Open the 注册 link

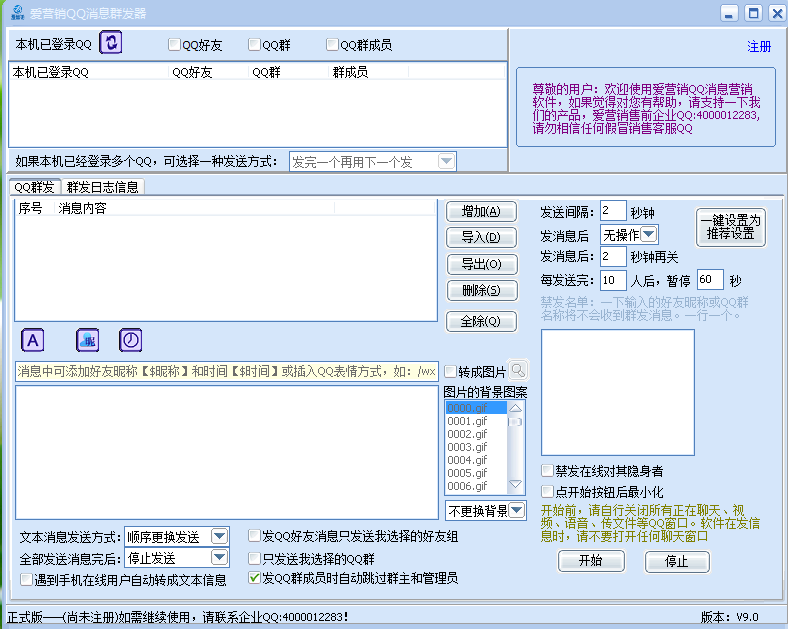pos(759,47)
